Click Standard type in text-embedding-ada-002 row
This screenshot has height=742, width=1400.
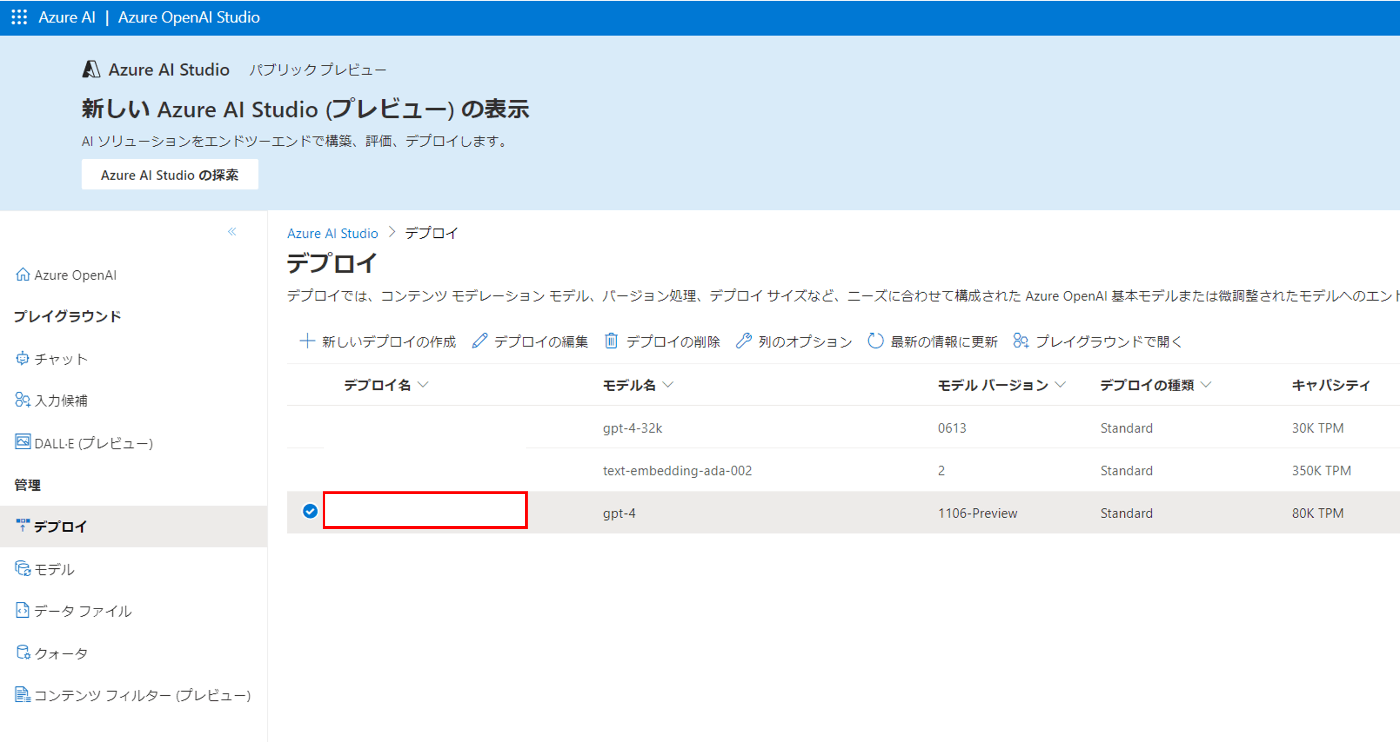point(1127,470)
